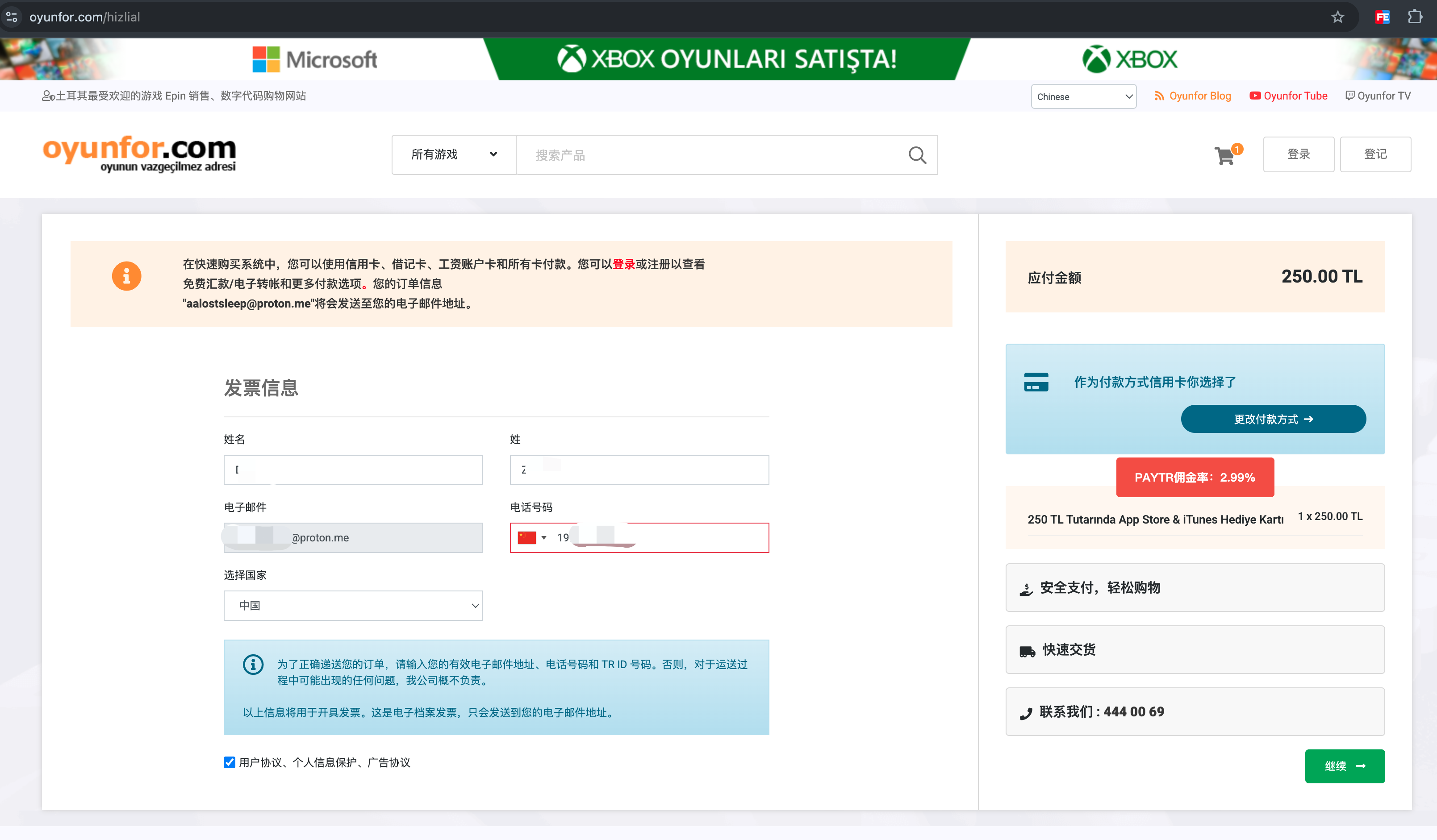The image size is (1437, 840).
Task: Click the 登录 button in header
Action: [1299, 154]
